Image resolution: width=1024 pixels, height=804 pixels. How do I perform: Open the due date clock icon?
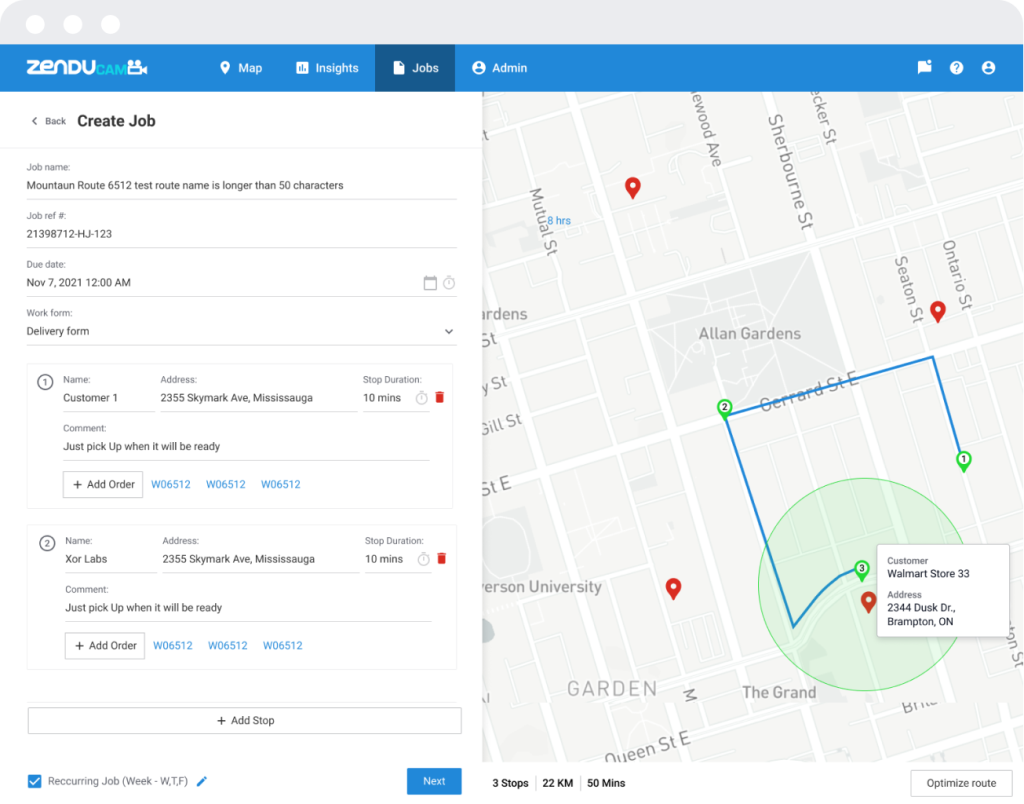tap(450, 282)
